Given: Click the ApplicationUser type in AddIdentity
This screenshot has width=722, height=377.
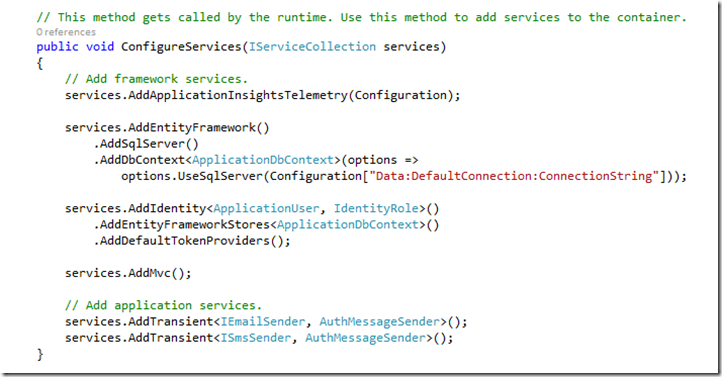Looking at the screenshot, I should coord(266,209).
